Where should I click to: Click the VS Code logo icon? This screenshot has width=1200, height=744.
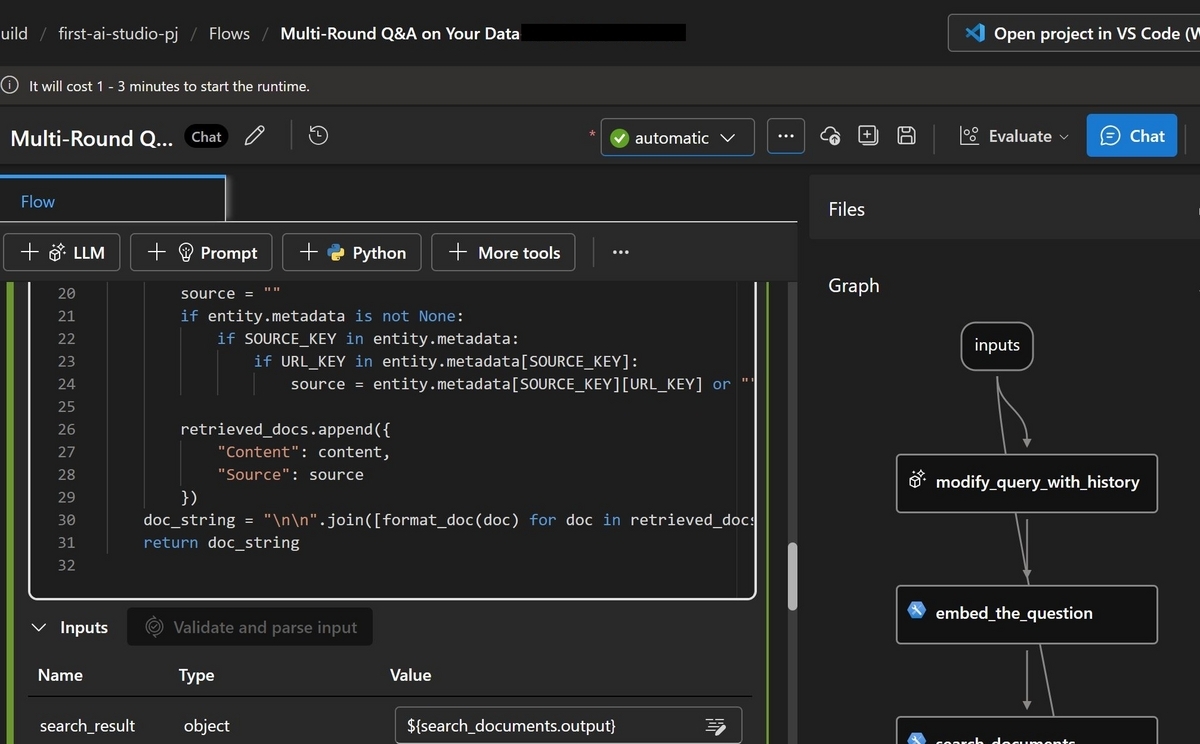(975, 33)
